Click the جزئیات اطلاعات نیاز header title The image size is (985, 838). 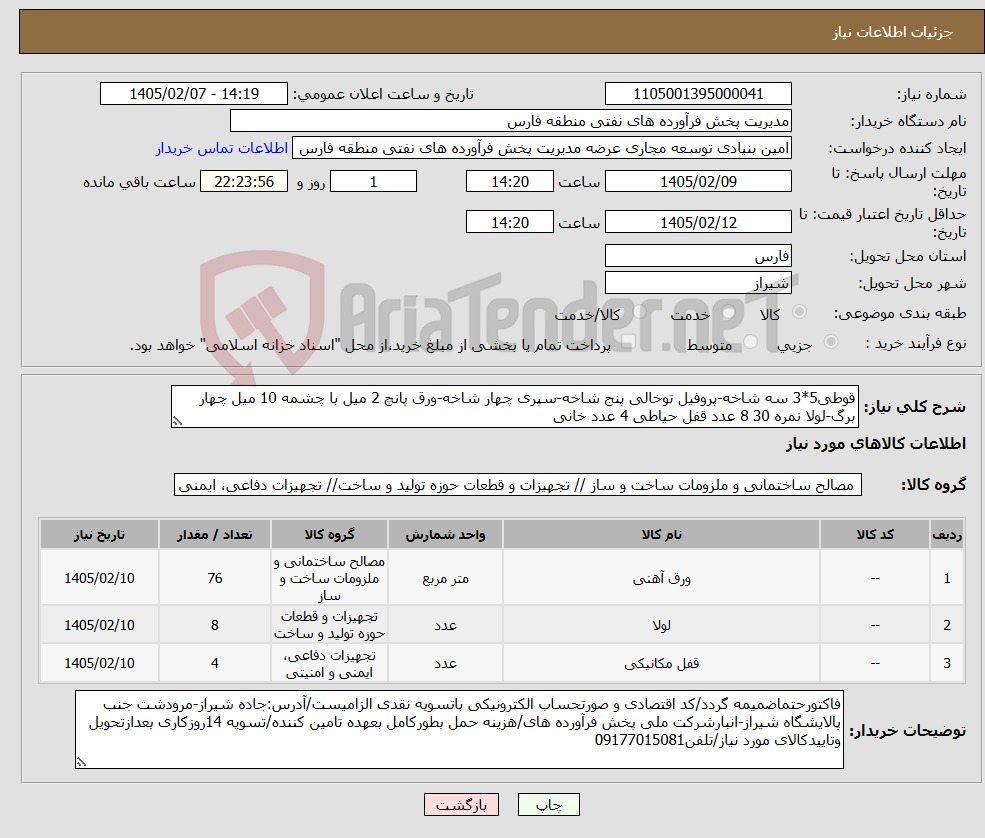(893, 32)
